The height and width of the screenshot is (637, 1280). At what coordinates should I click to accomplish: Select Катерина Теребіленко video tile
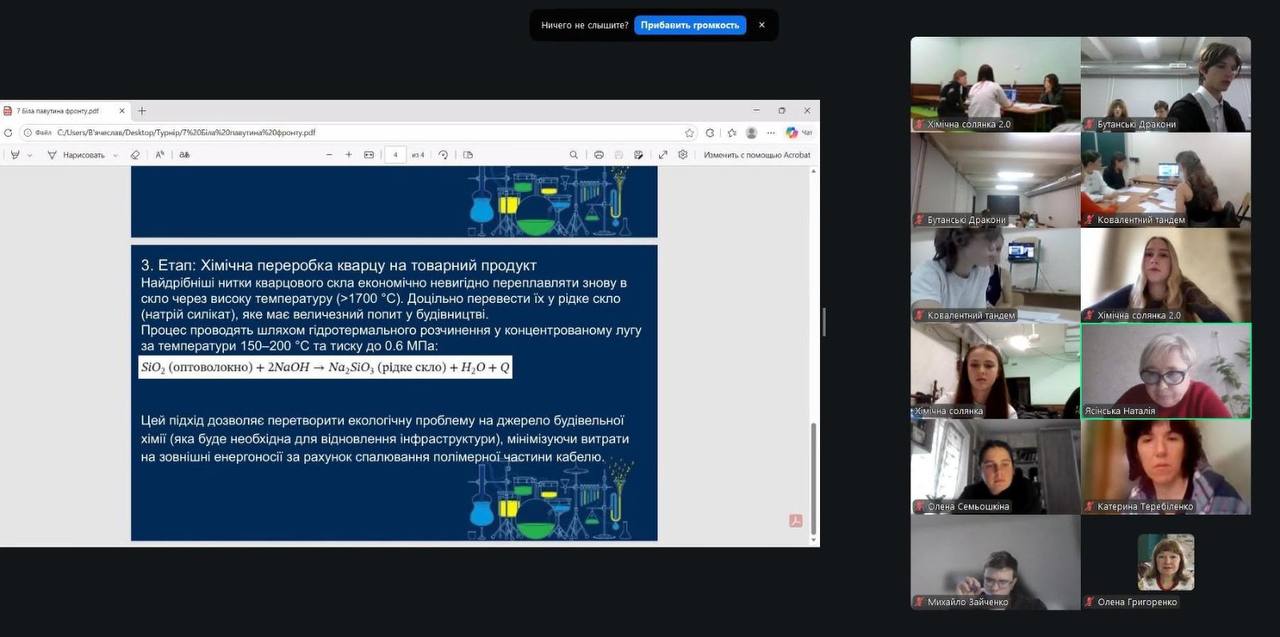click(x=1166, y=466)
